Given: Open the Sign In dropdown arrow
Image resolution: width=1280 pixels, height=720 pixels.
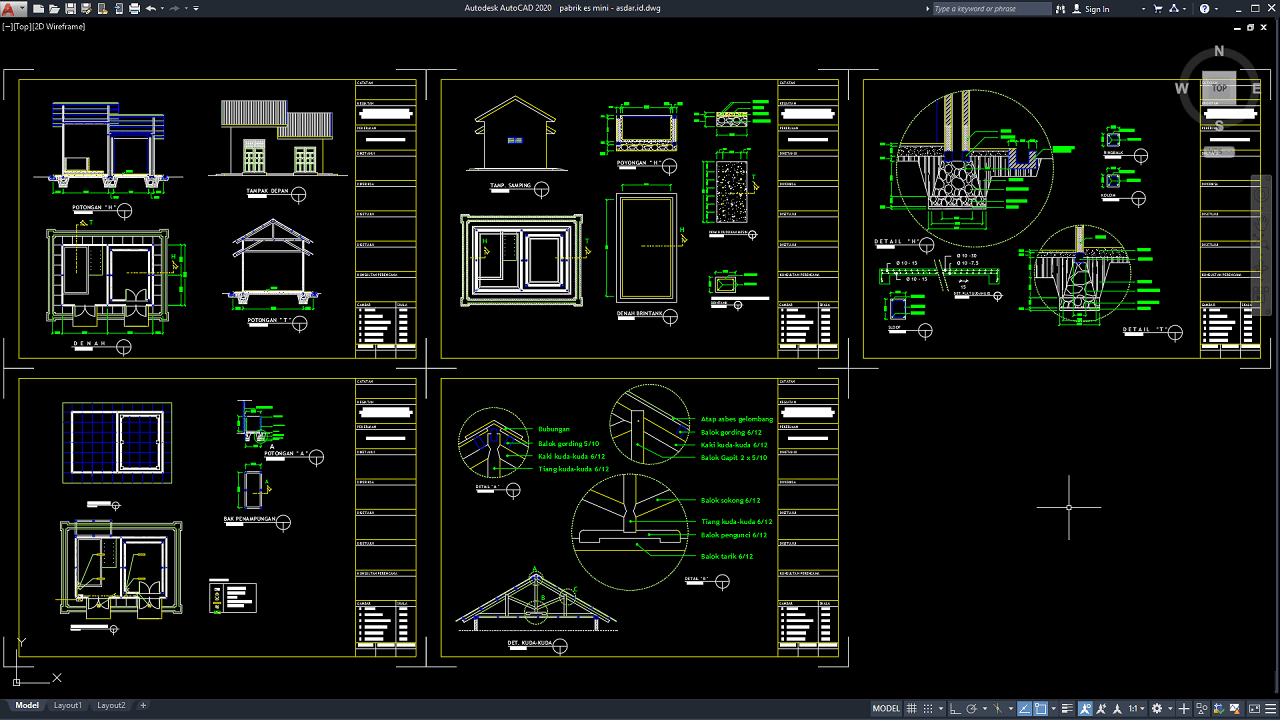Looking at the screenshot, I should click(1143, 8).
